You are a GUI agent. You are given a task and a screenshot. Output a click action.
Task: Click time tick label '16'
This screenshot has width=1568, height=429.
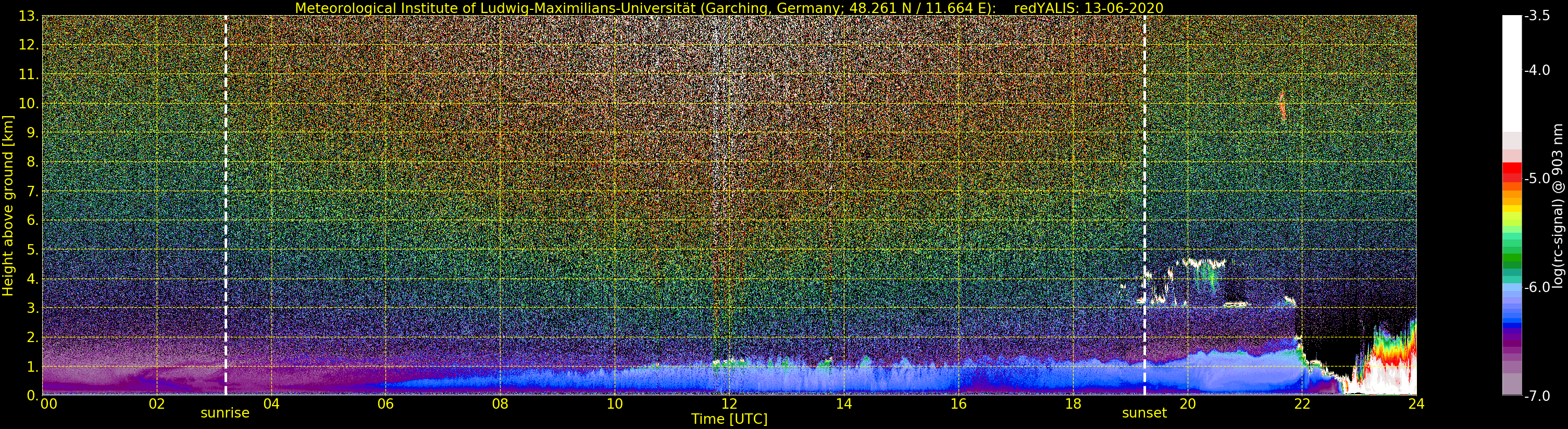[x=958, y=403]
